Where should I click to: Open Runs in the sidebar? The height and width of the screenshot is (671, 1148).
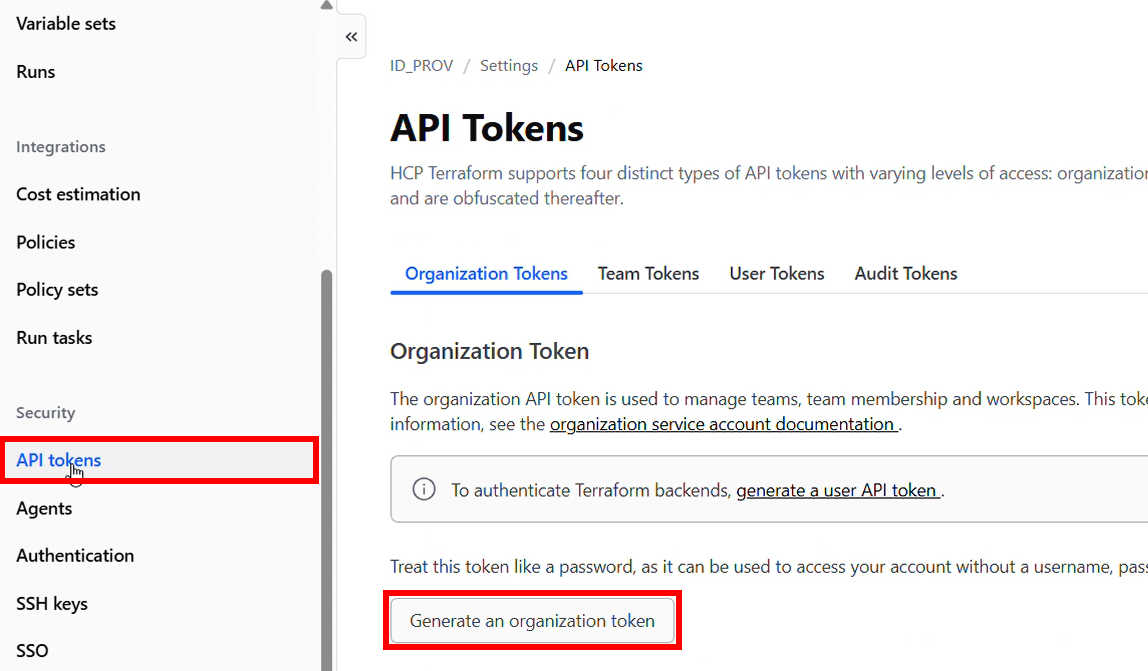pyautogui.click(x=36, y=72)
